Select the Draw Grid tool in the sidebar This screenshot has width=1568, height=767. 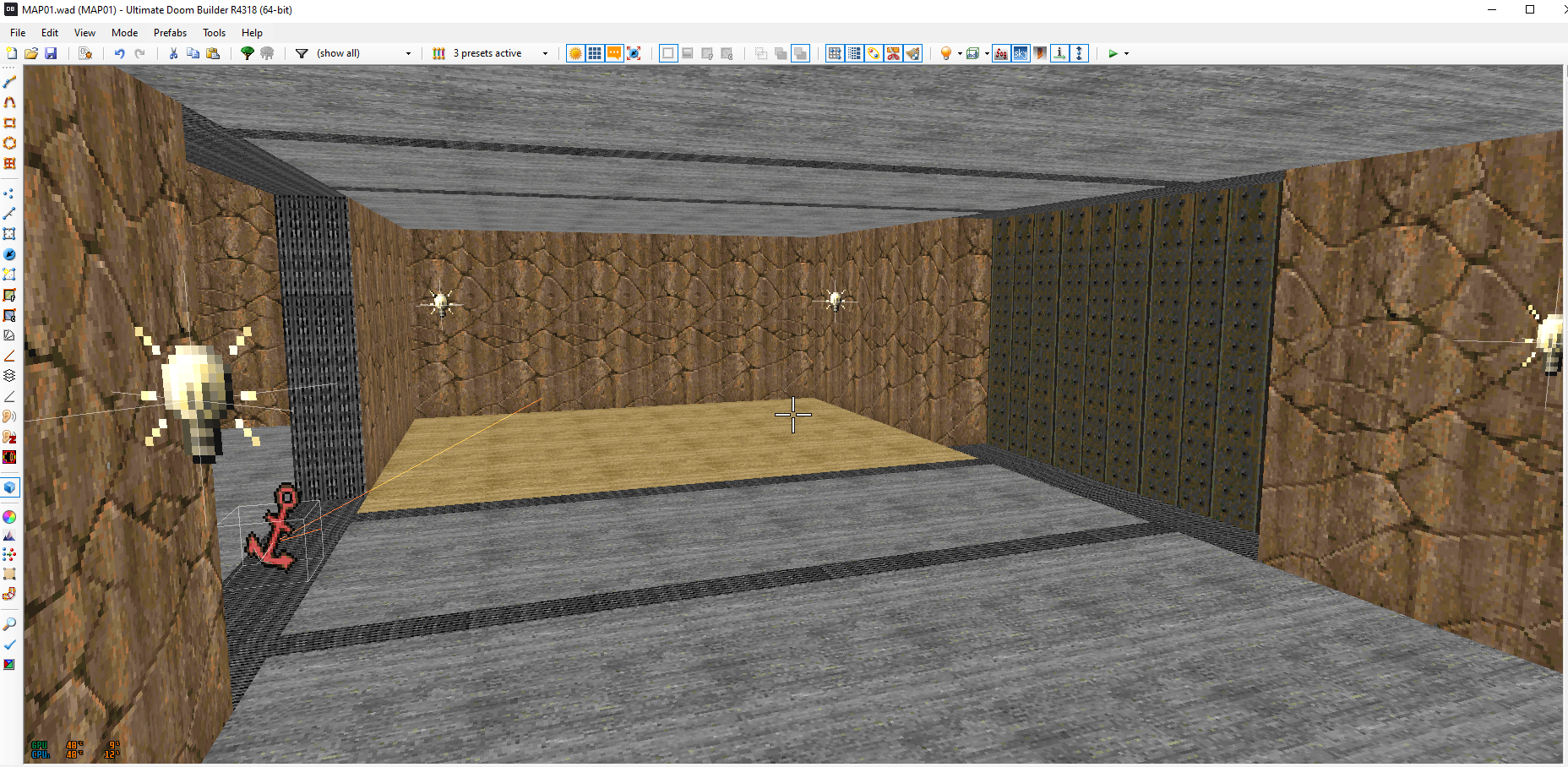(x=10, y=163)
